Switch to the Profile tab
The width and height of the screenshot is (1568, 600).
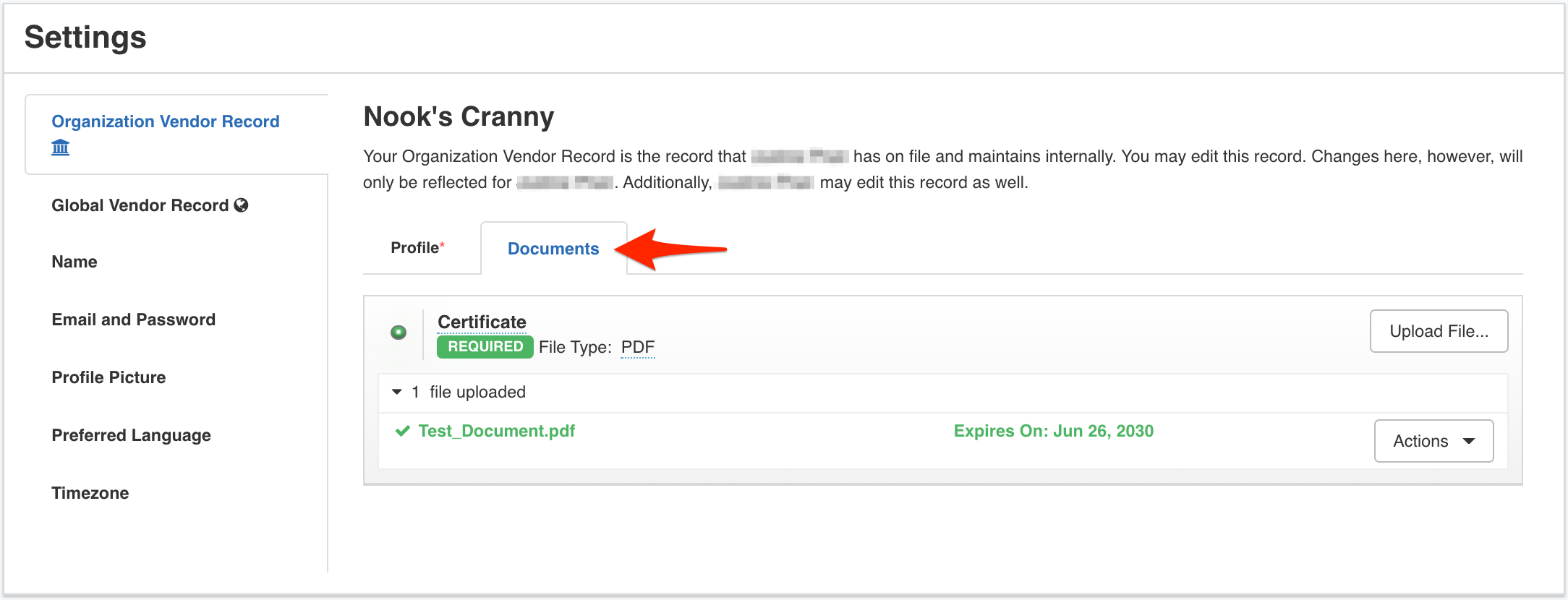coord(418,248)
